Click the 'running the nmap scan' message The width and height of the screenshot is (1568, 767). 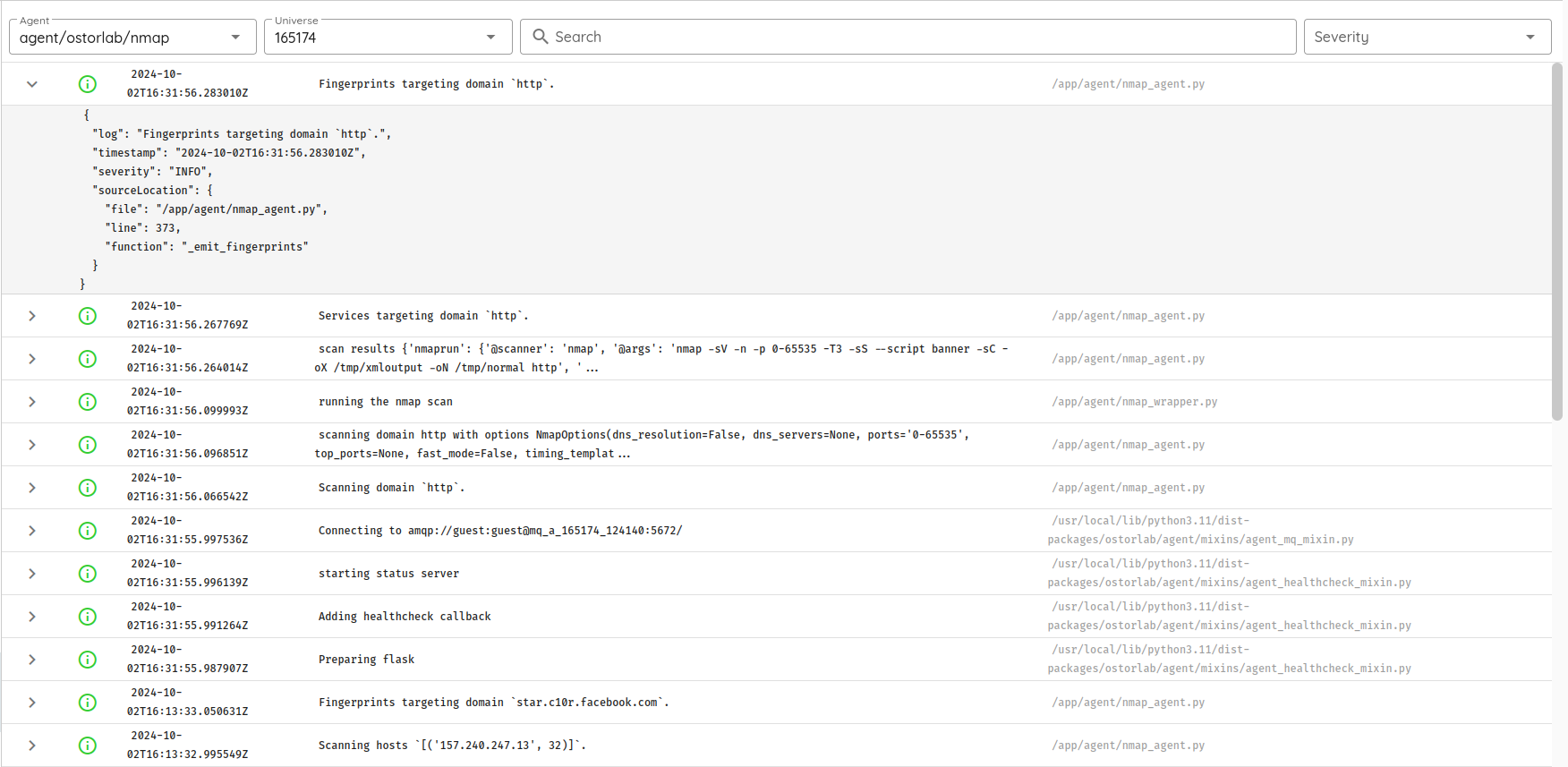point(386,402)
